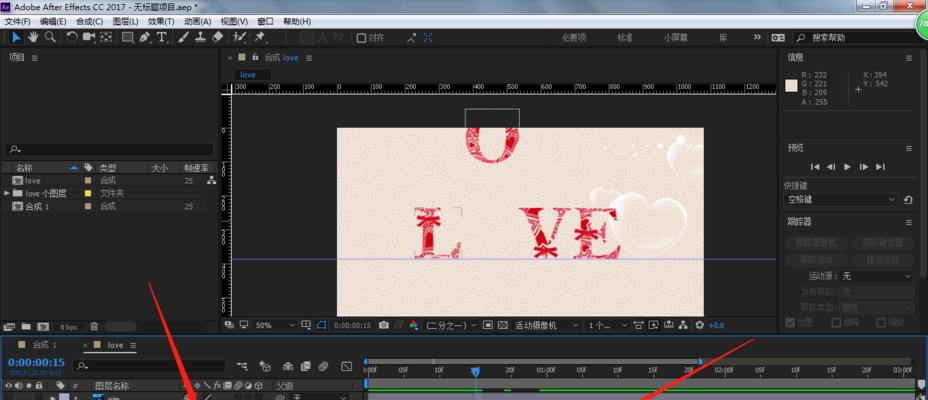The image size is (928, 400).
Task: Select the Brush tool
Action: click(x=183, y=37)
